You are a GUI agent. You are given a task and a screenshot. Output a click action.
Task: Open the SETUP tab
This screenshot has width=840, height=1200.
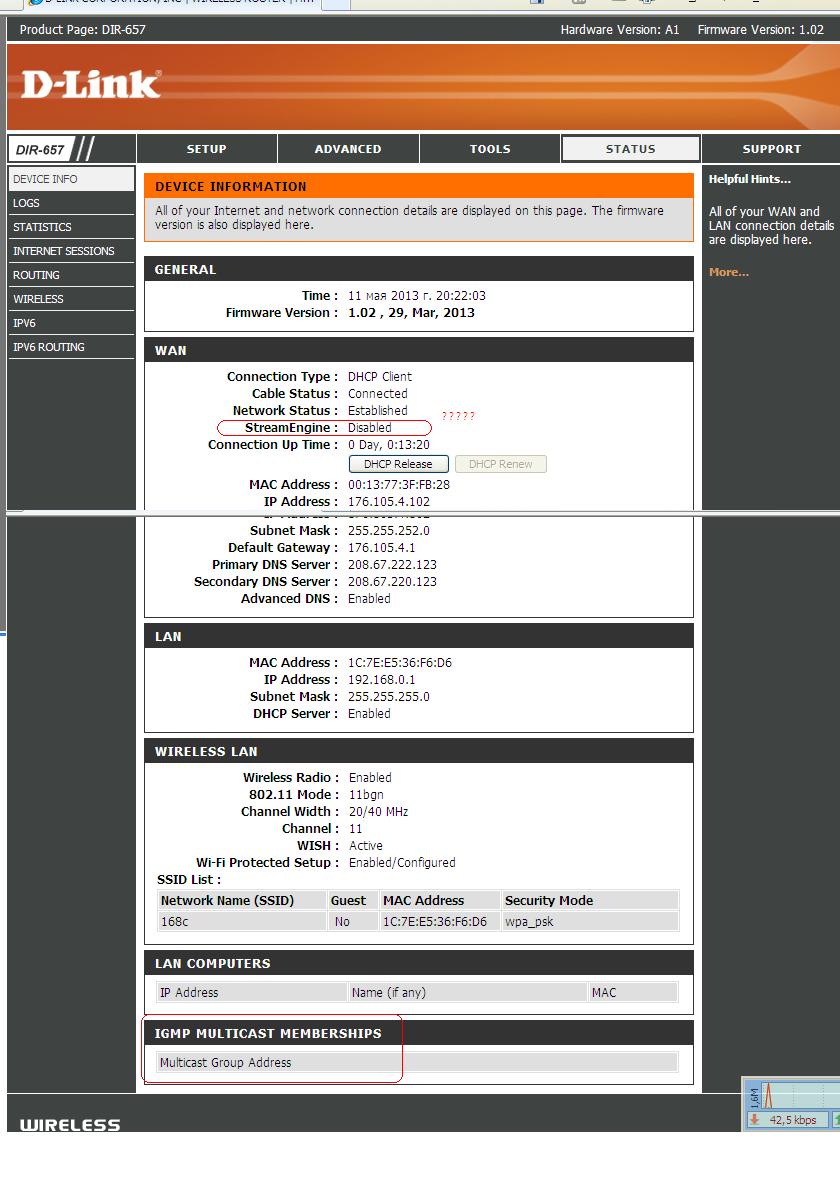coord(207,149)
